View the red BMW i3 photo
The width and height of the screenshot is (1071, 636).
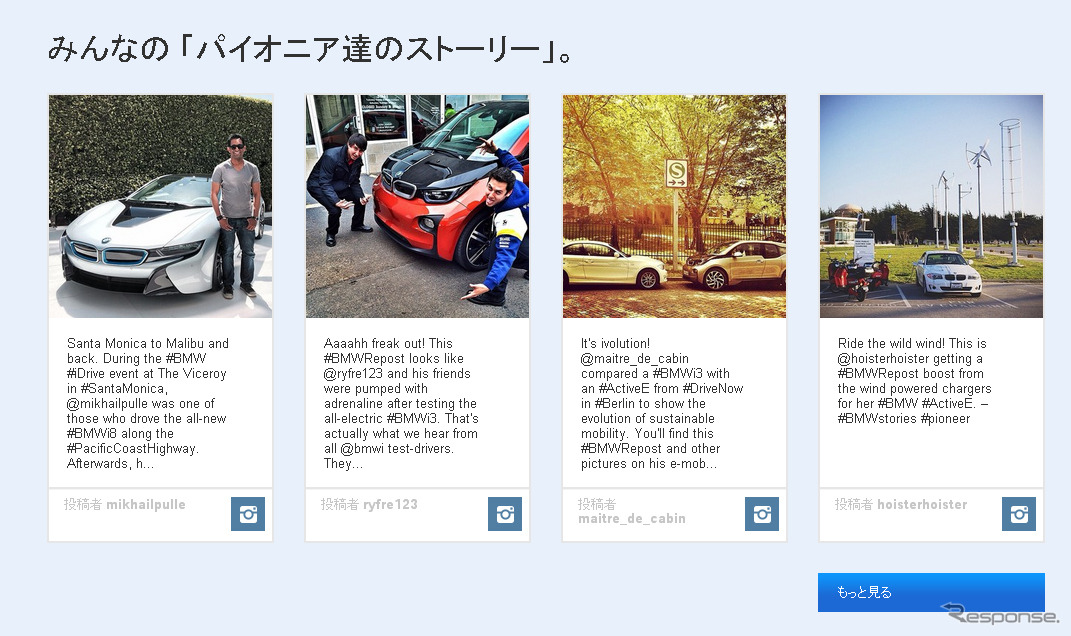click(x=417, y=206)
